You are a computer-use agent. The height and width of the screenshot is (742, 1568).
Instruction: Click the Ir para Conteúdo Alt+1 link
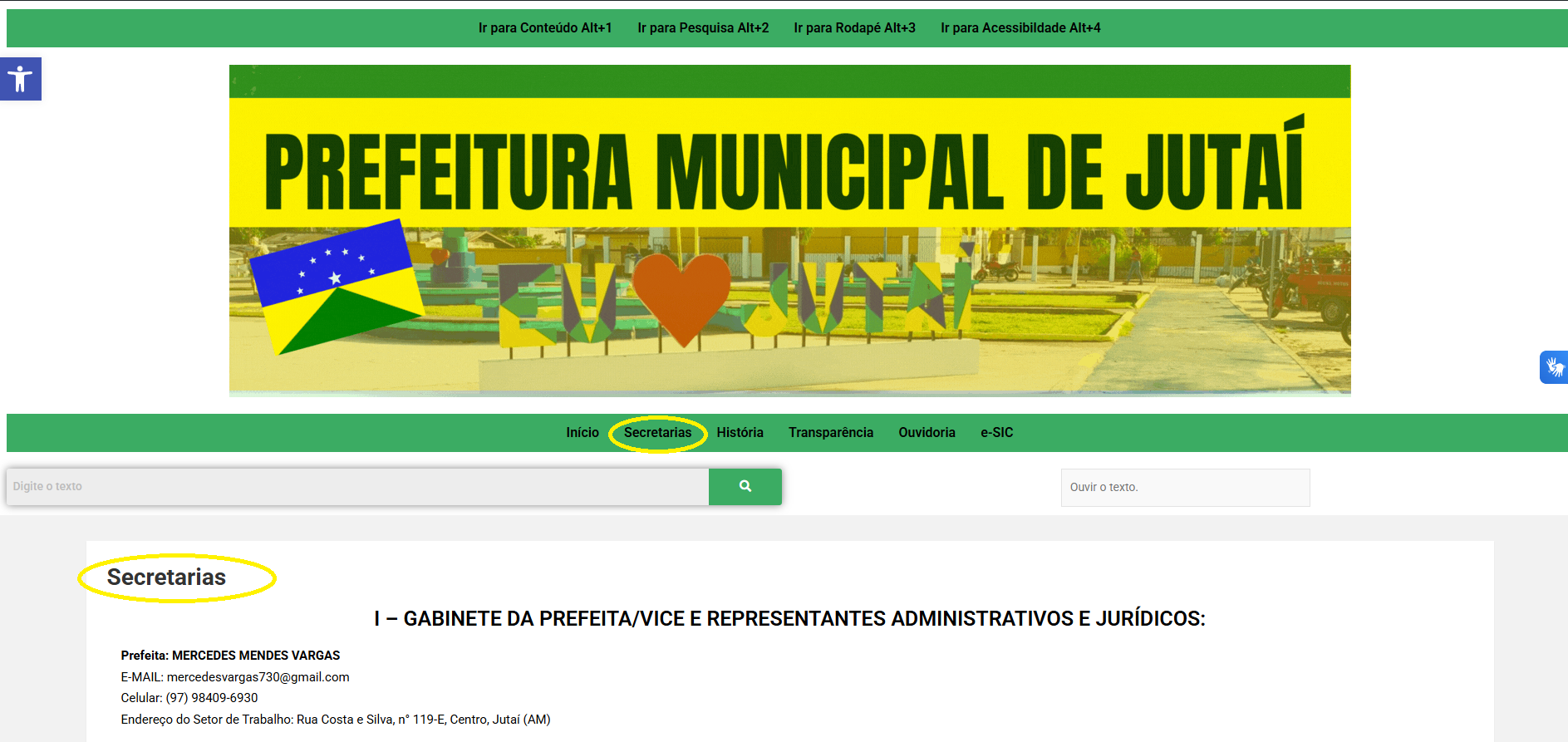click(x=545, y=28)
